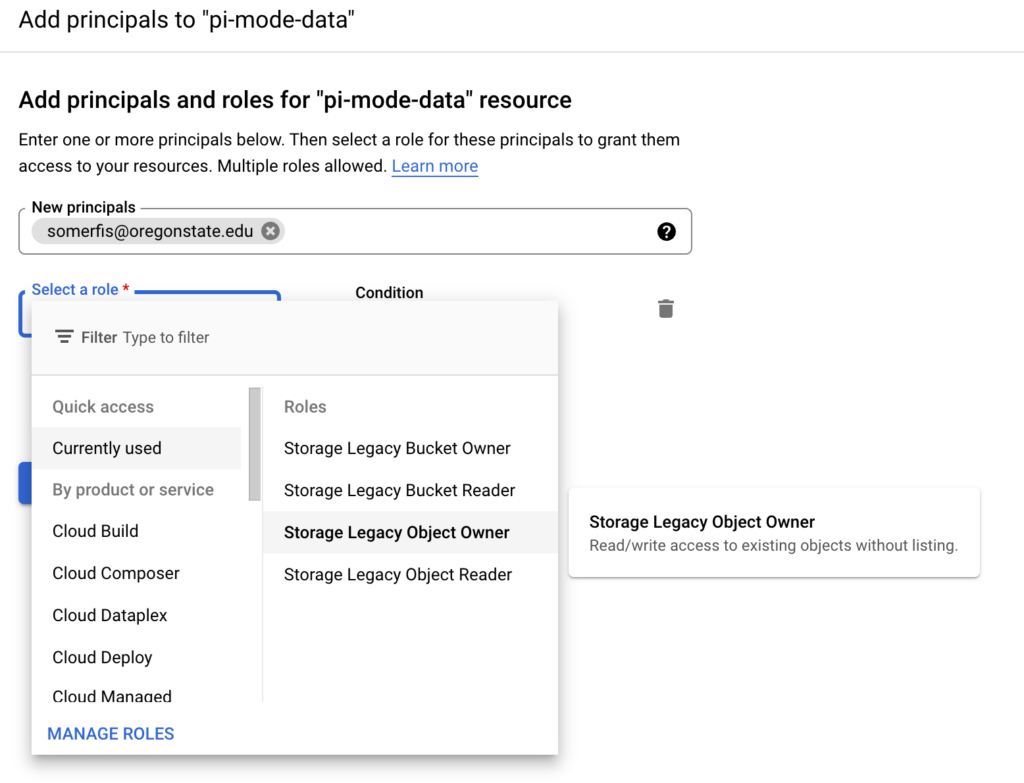Click the Roles column header
Screen dimensions: 1024x783
click(305, 406)
